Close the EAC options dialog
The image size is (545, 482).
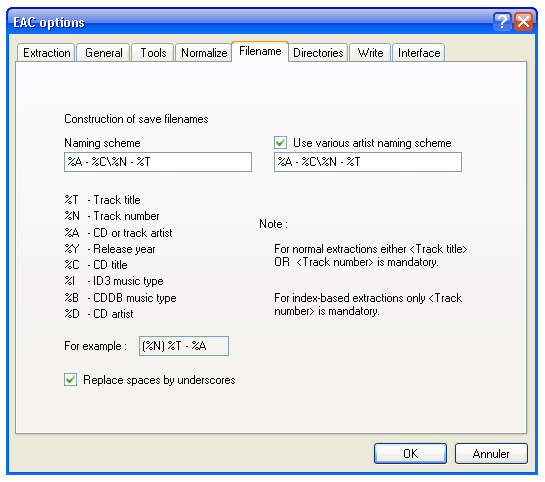pos(523,22)
